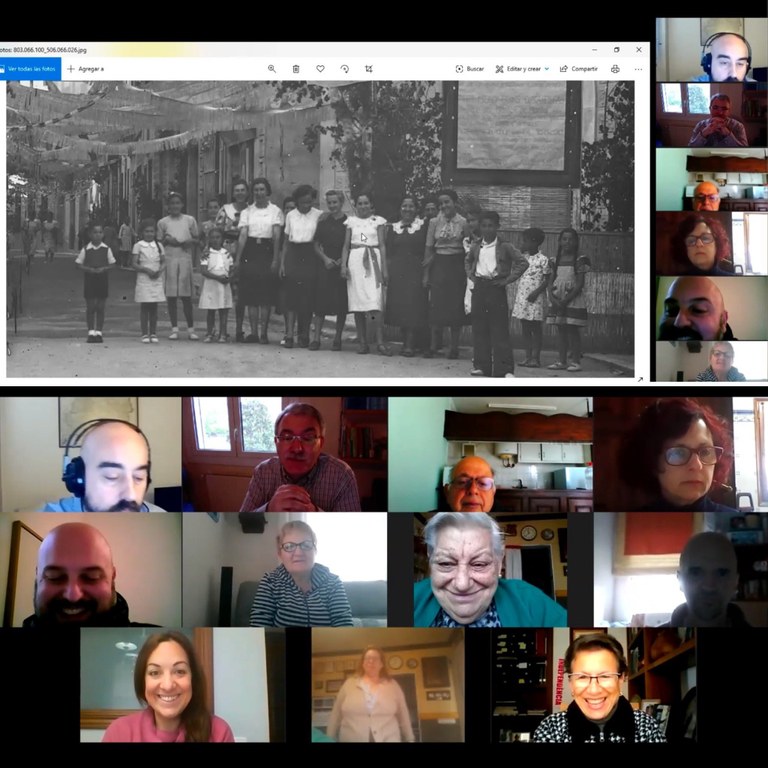Open the three-dot more options menu

(638, 69)
